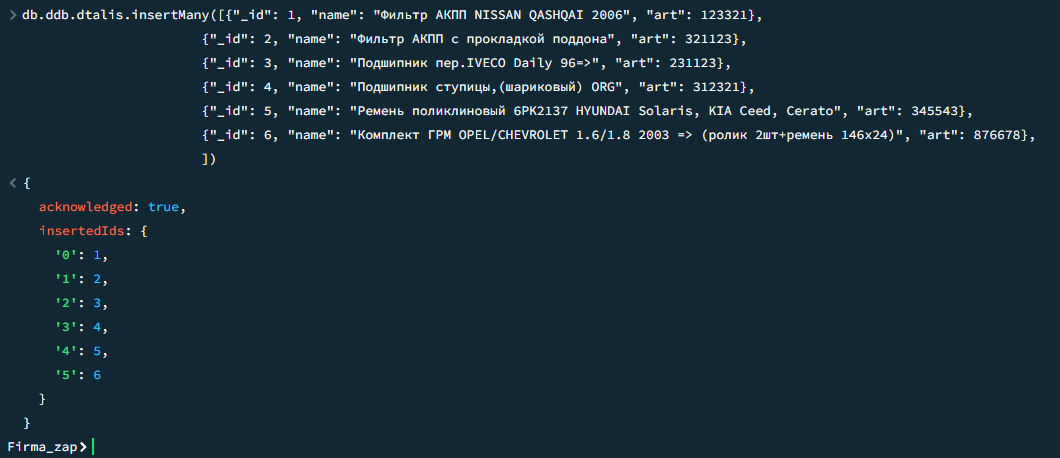This screenshot has height=458, width=1060.
Task: Click the 'Подшипник пер.IVECO Daily 96=>' string
Action: (475, 64)
